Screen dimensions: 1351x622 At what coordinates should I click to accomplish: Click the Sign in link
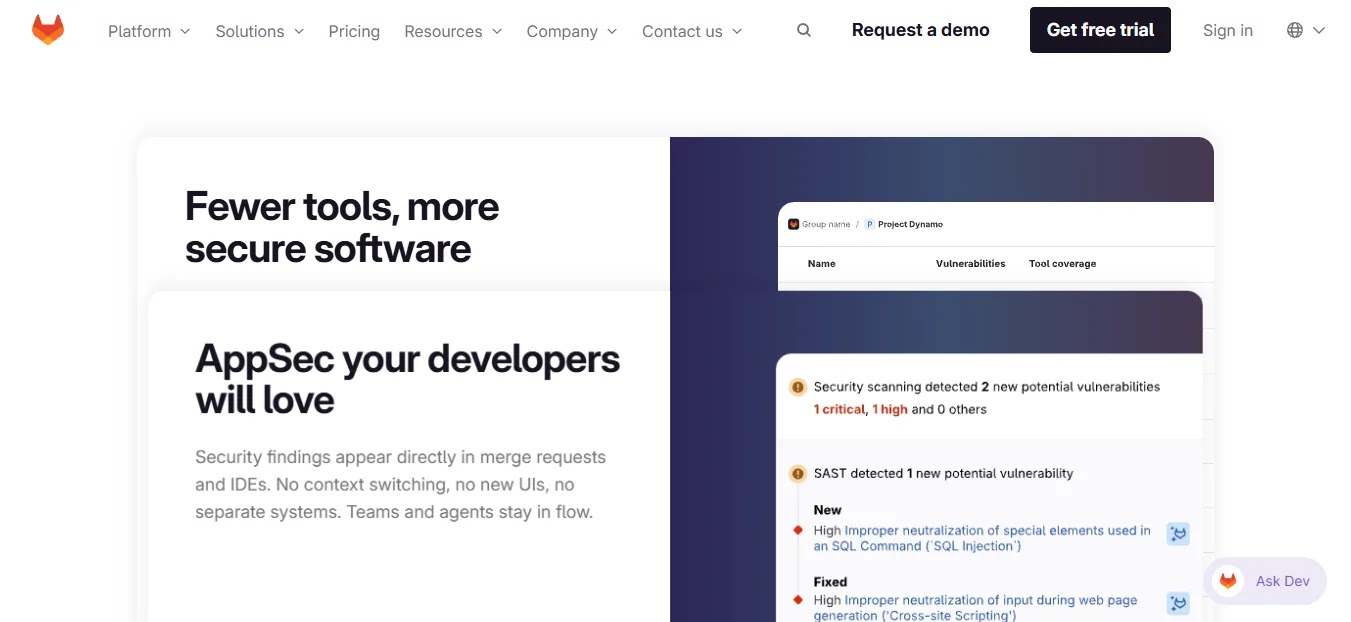point(1228,30)
